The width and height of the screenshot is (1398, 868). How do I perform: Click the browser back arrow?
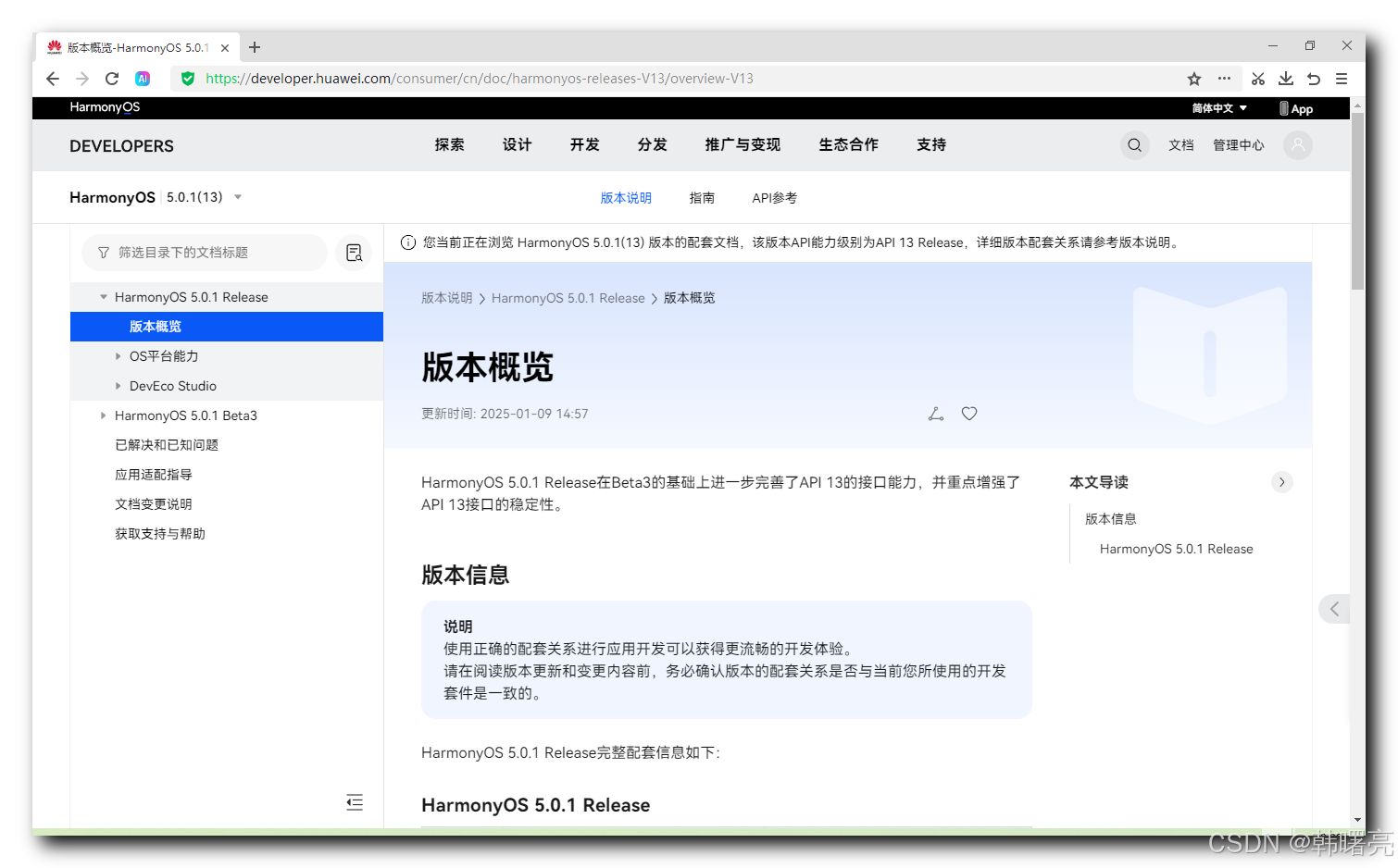(53, 79)
